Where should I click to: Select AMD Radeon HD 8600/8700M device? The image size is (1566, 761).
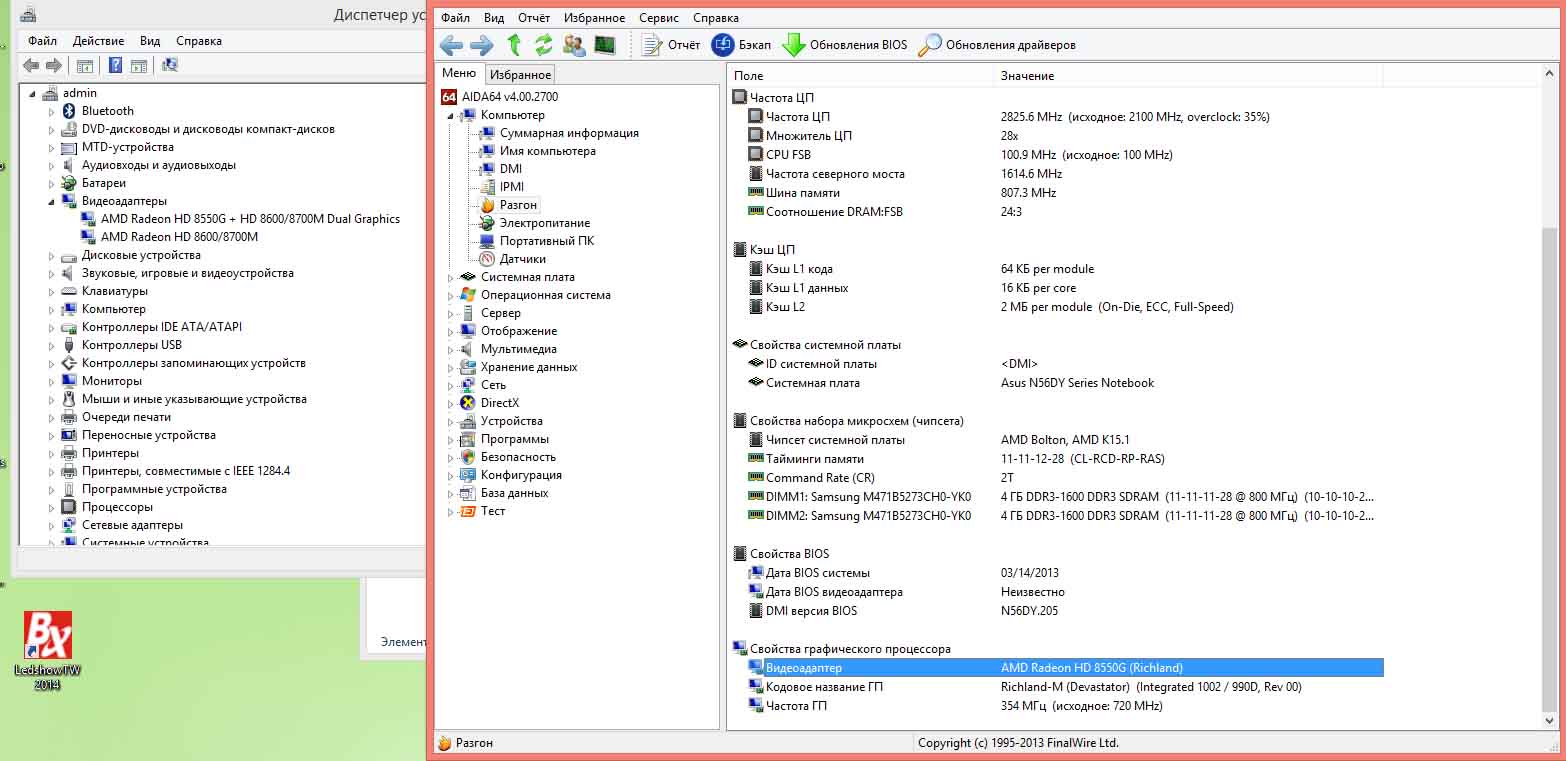[x=179, y=237]
